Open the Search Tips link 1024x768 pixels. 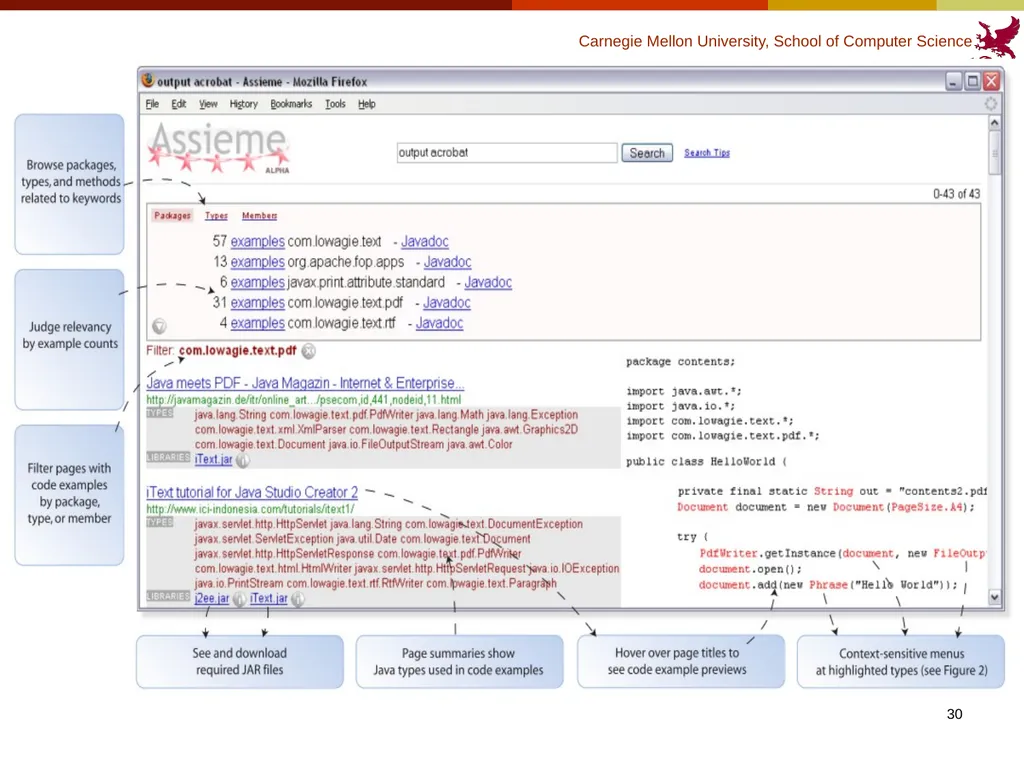[707, 153]
